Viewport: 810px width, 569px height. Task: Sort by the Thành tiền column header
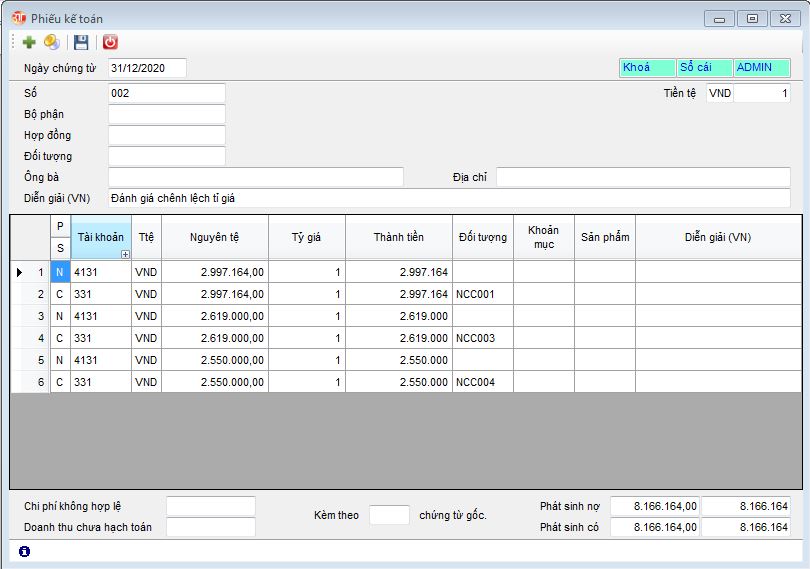coord(398,237)
